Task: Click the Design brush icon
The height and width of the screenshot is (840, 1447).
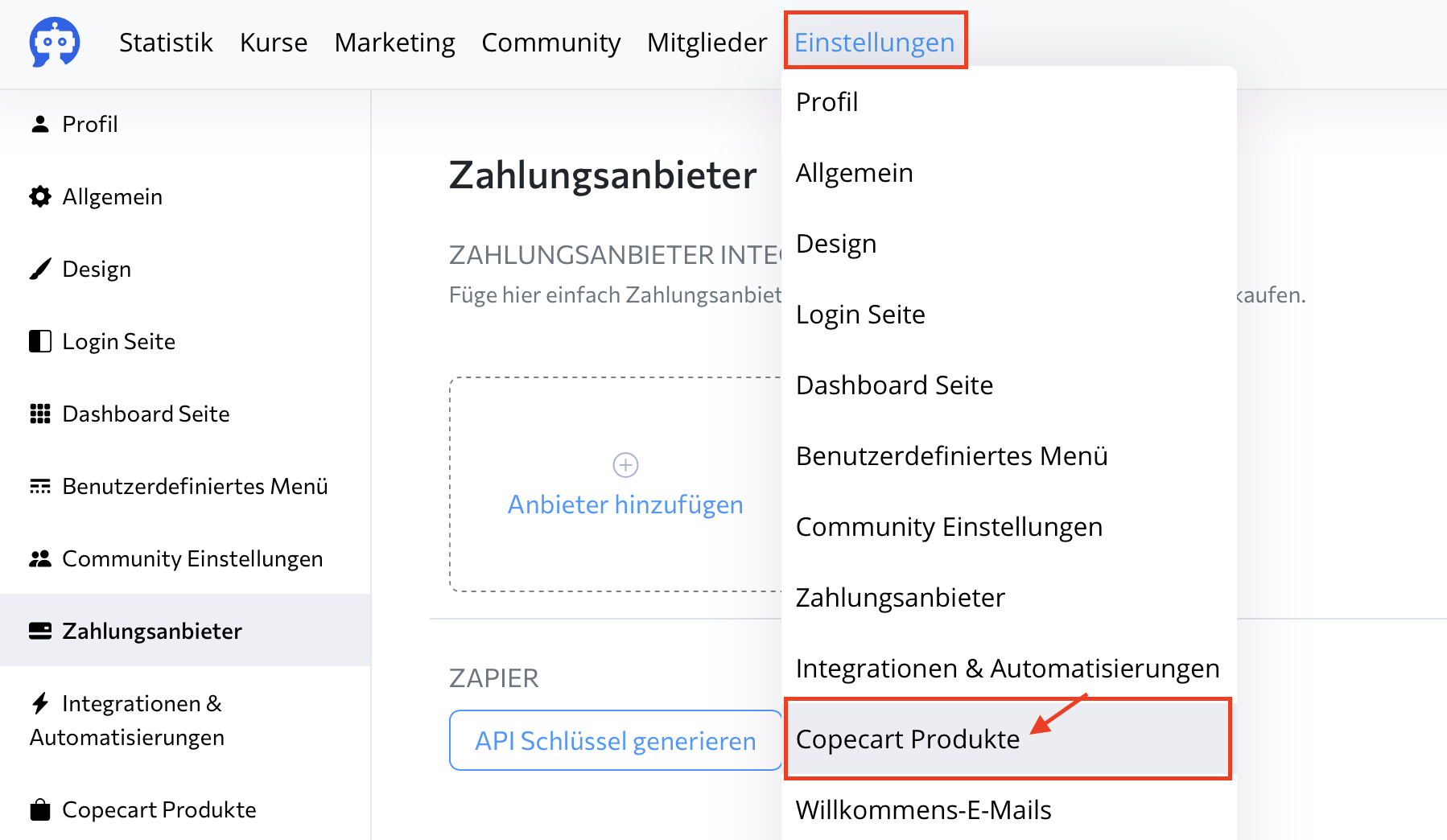Action: [x=40, y=269]
